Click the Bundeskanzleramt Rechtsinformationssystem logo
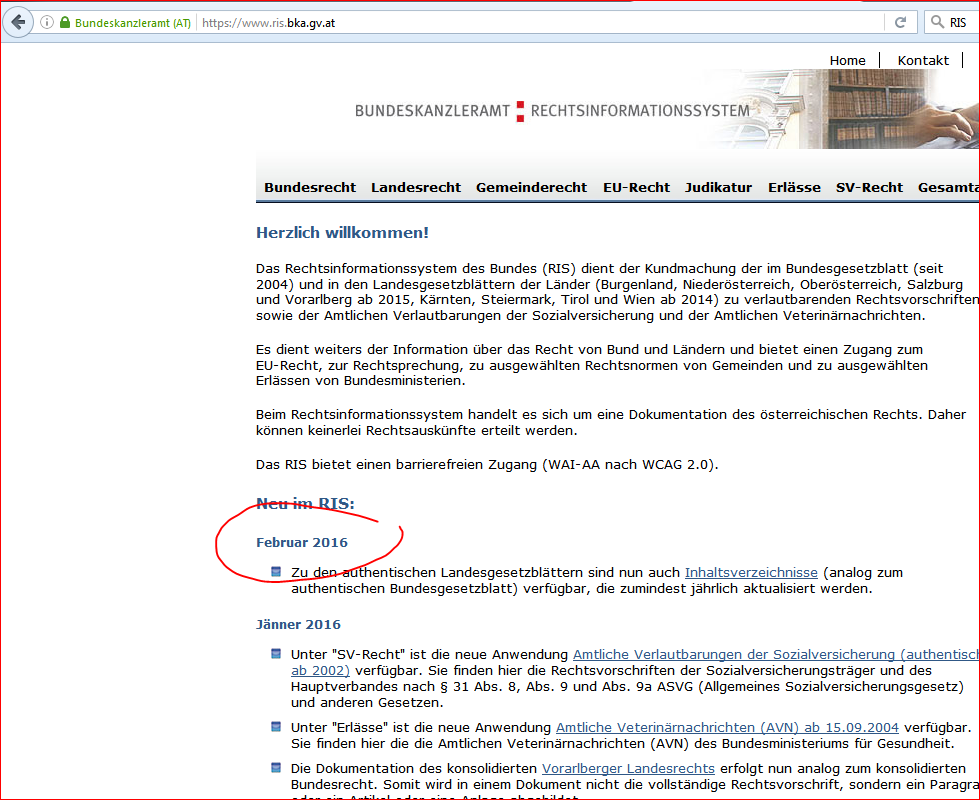The width and height of the screenshot is (980, 800). coord(551,110)
